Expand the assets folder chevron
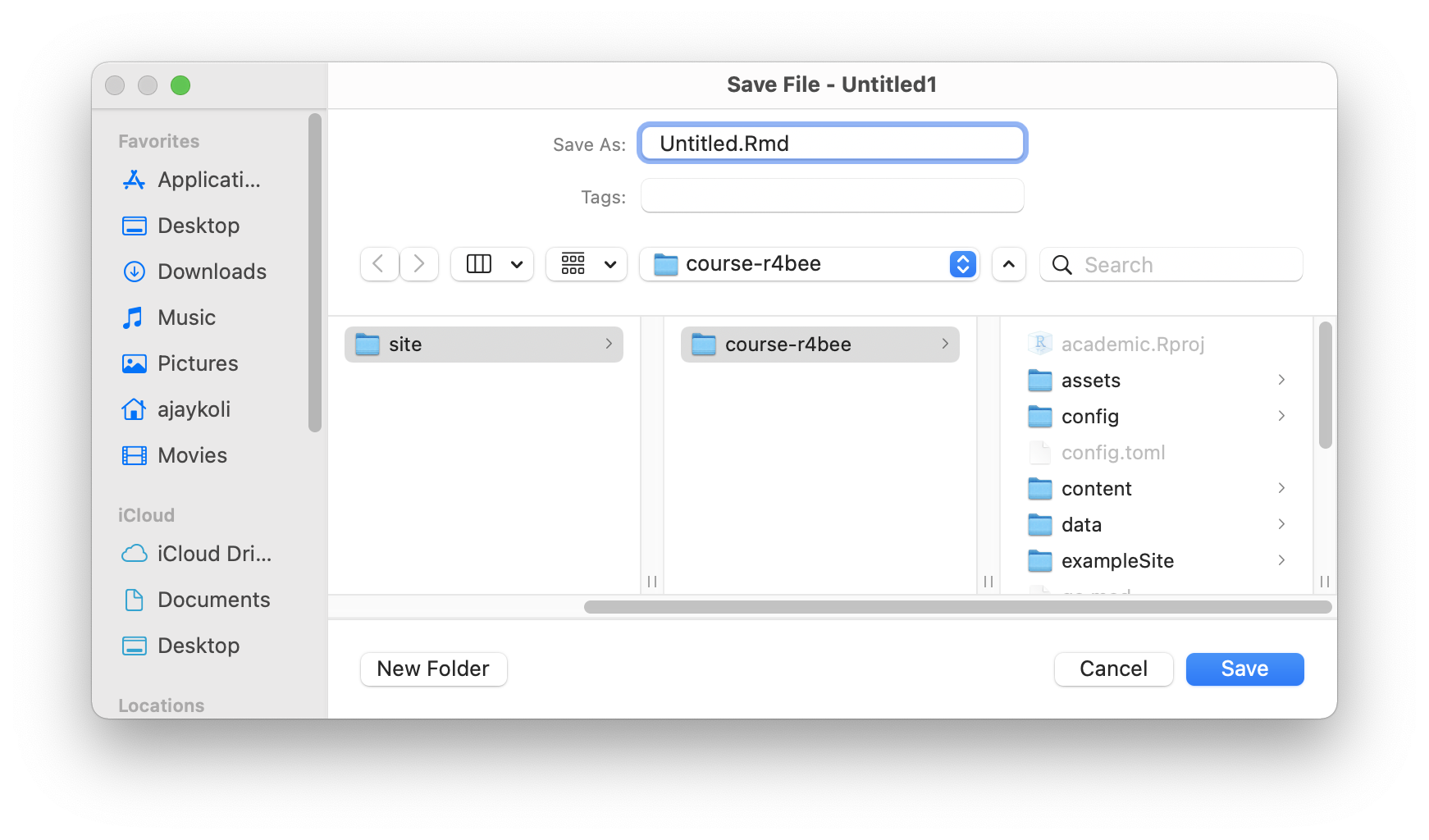The image size is (1429, 840). pyautogui.click(x=1281, y=380)
